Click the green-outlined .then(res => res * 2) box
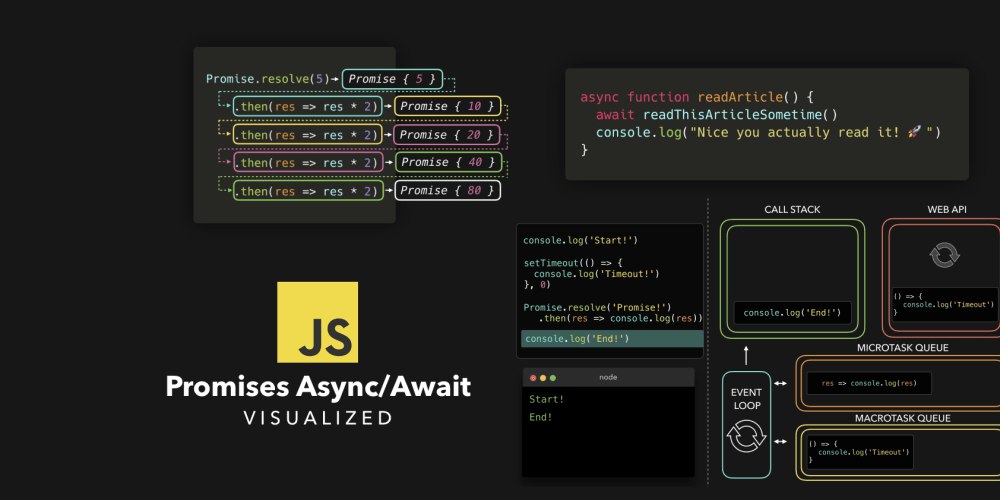 [x=308, y=191]
